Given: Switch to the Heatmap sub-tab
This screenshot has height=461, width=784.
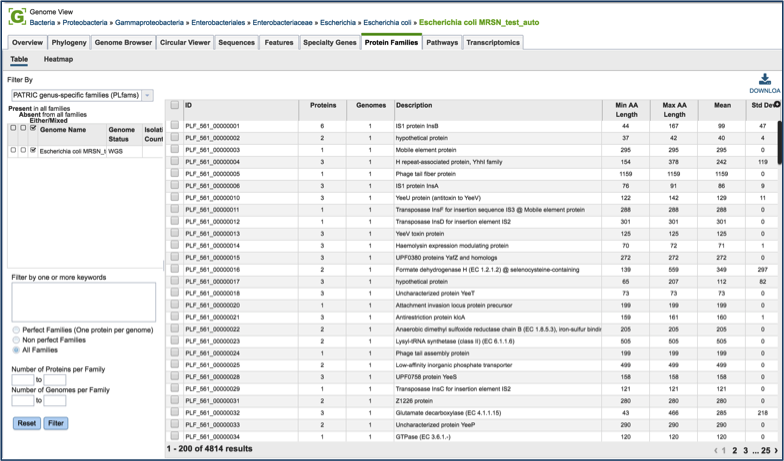Looking at the screenshot, I should click(x=58, y=59).
